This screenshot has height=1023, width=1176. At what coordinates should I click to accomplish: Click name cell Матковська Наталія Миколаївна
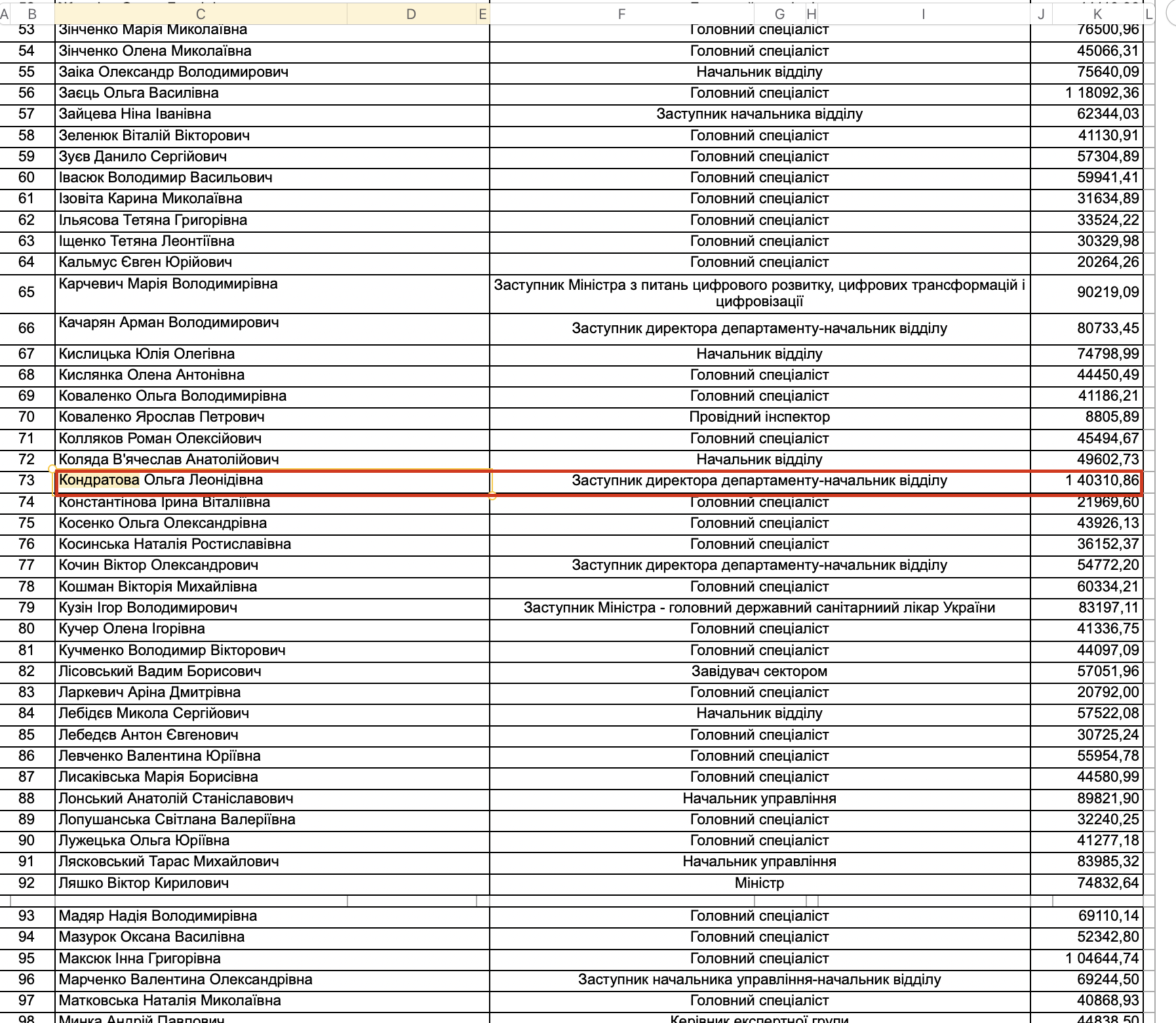tap(272, 1001)
